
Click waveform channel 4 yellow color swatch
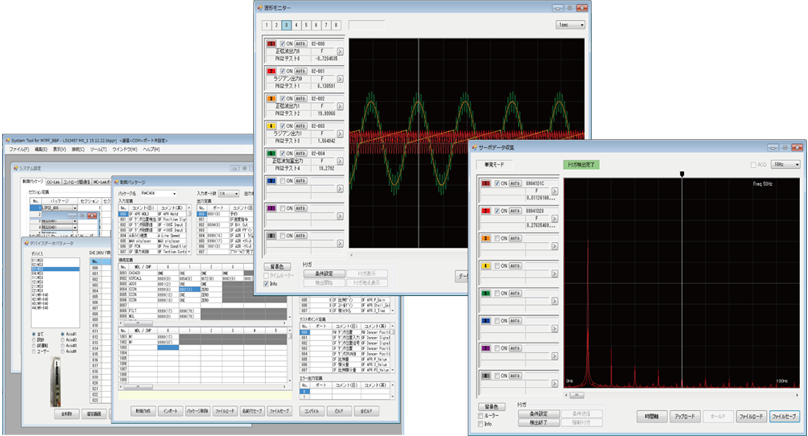tap(271, 126)
